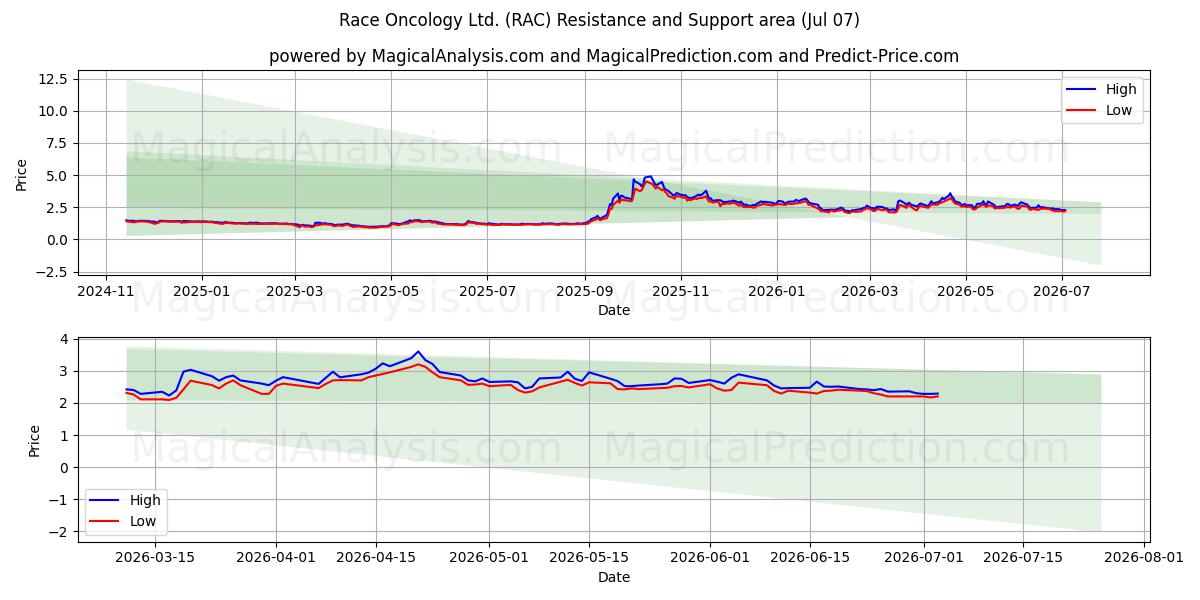Screen dimensions: 1200x600
Task: Click the October 2025 price peak on top chart
Action: click(650, 177)
